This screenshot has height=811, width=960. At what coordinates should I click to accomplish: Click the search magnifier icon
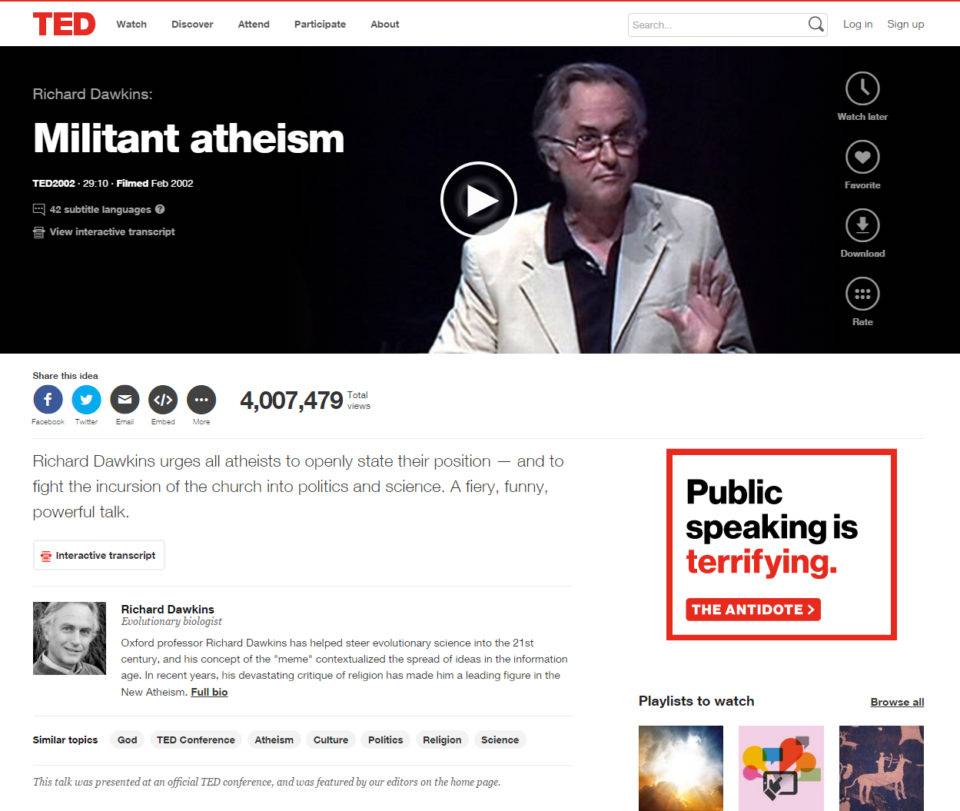816,24
